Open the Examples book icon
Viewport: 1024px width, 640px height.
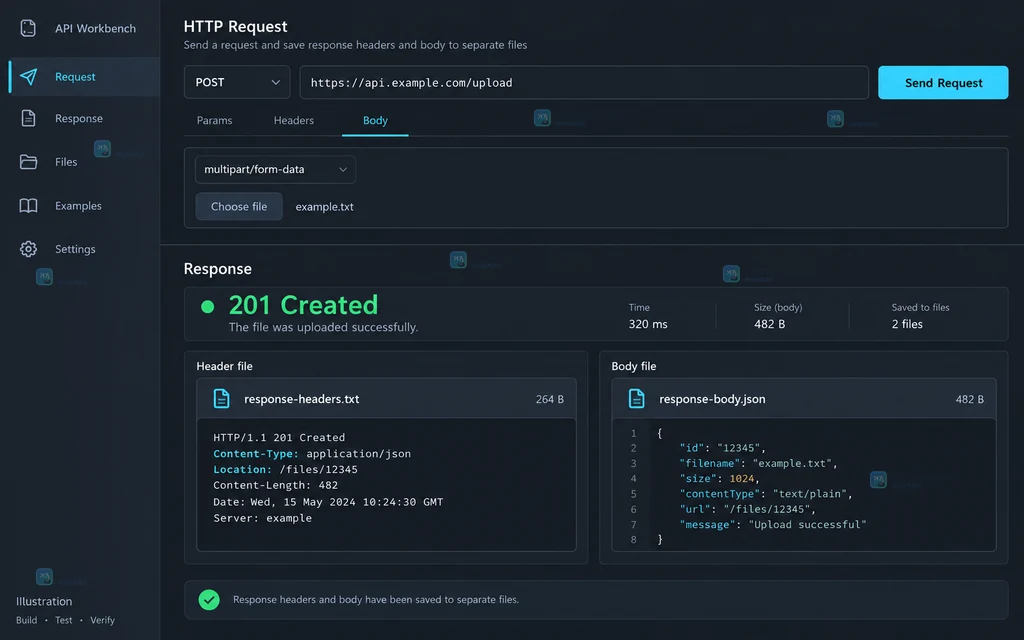[28, 206]
